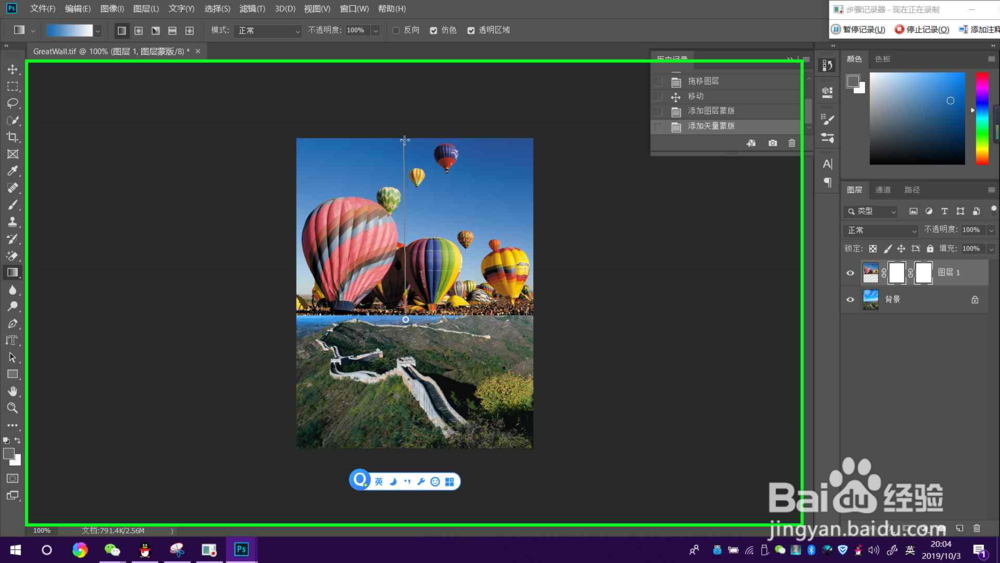This screenshot has width=1000, height=563.
Task: Select the History Brush tool
Action: coord(12,239)
